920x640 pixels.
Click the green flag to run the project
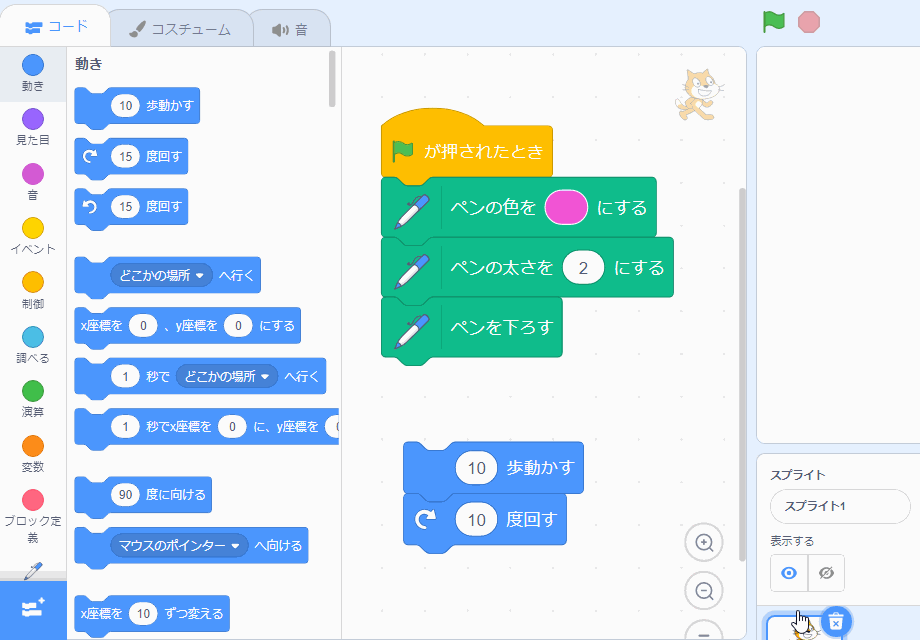773,20
